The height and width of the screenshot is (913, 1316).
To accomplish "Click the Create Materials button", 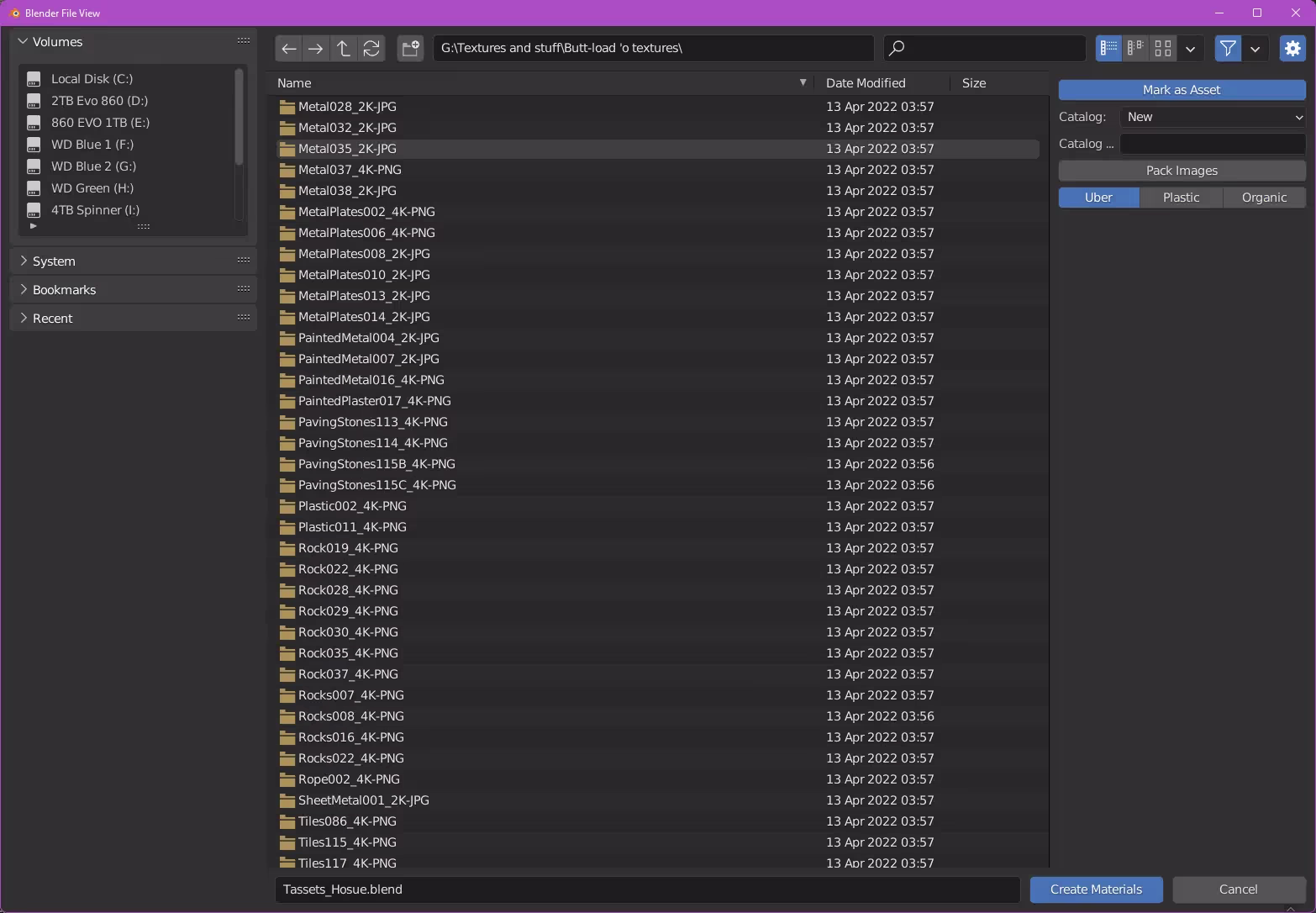I will tap(1096, 889).
